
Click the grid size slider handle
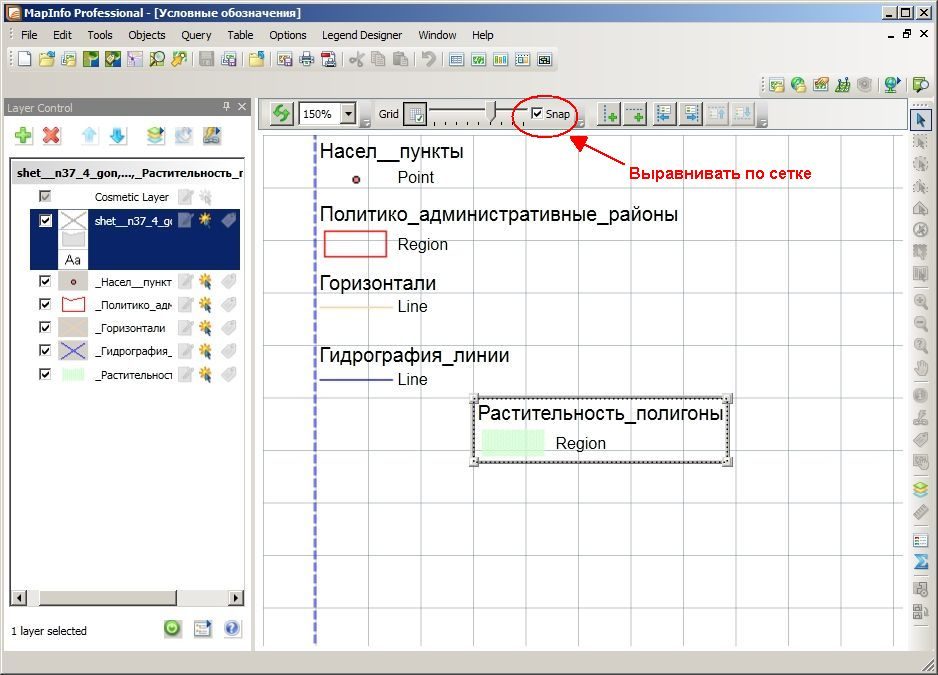pos(492,112)
